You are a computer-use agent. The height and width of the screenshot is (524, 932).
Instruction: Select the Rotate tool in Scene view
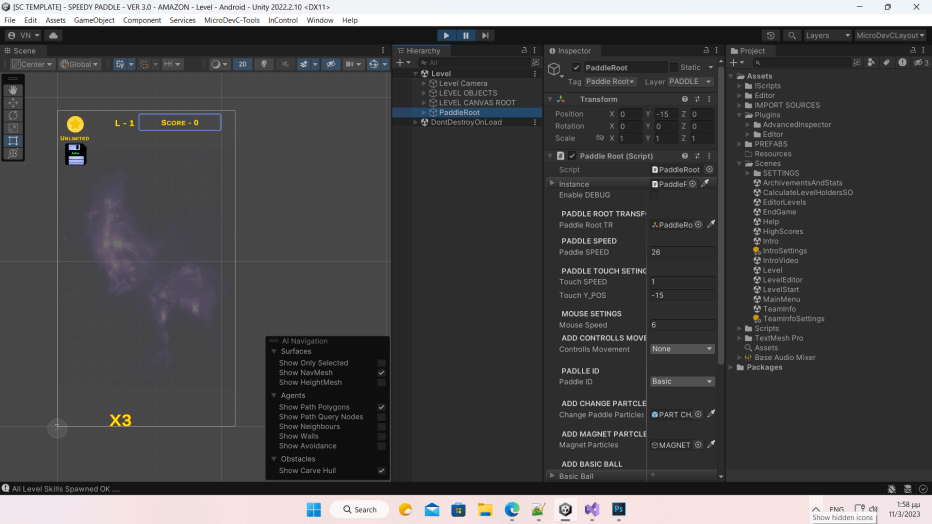13,115
